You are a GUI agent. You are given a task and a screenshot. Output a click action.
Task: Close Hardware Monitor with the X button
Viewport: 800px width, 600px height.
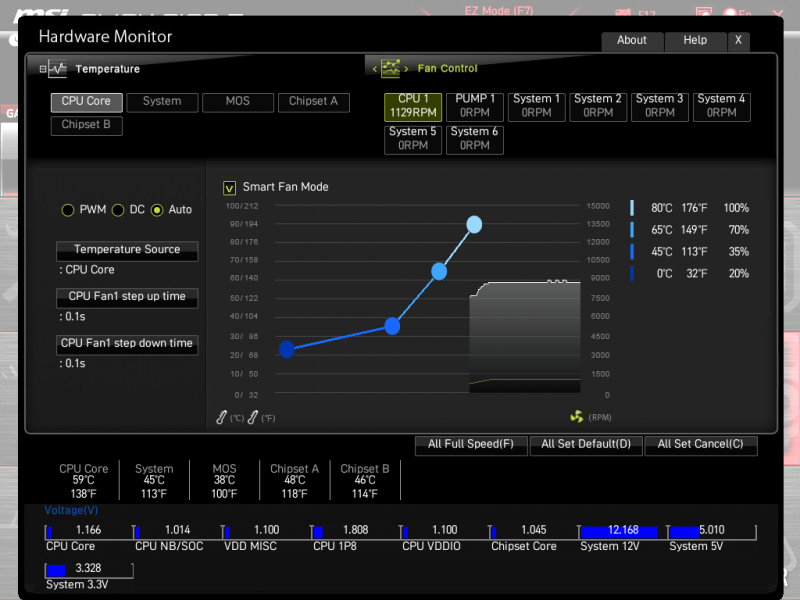coord(738,41)
